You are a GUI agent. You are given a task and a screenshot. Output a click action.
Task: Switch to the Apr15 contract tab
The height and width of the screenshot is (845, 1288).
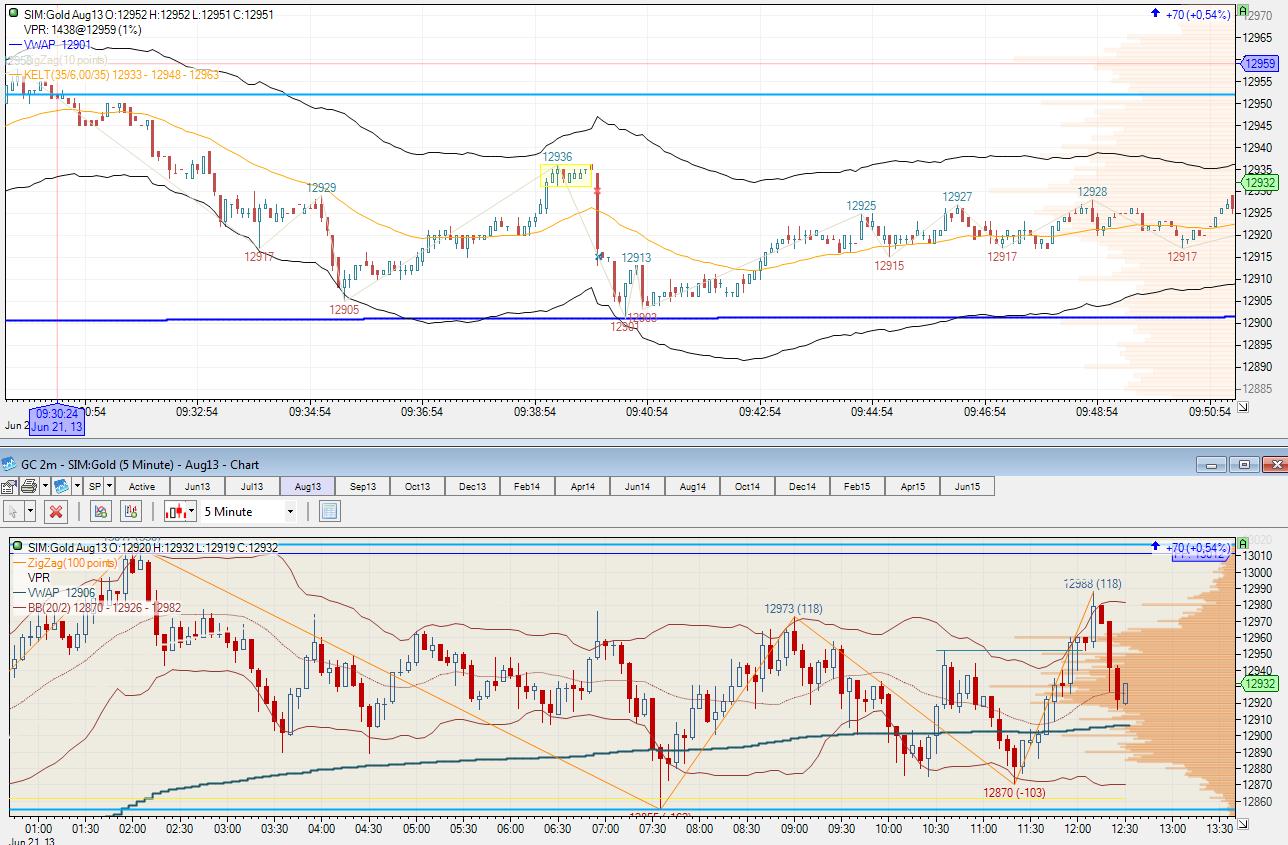(912, 486)
